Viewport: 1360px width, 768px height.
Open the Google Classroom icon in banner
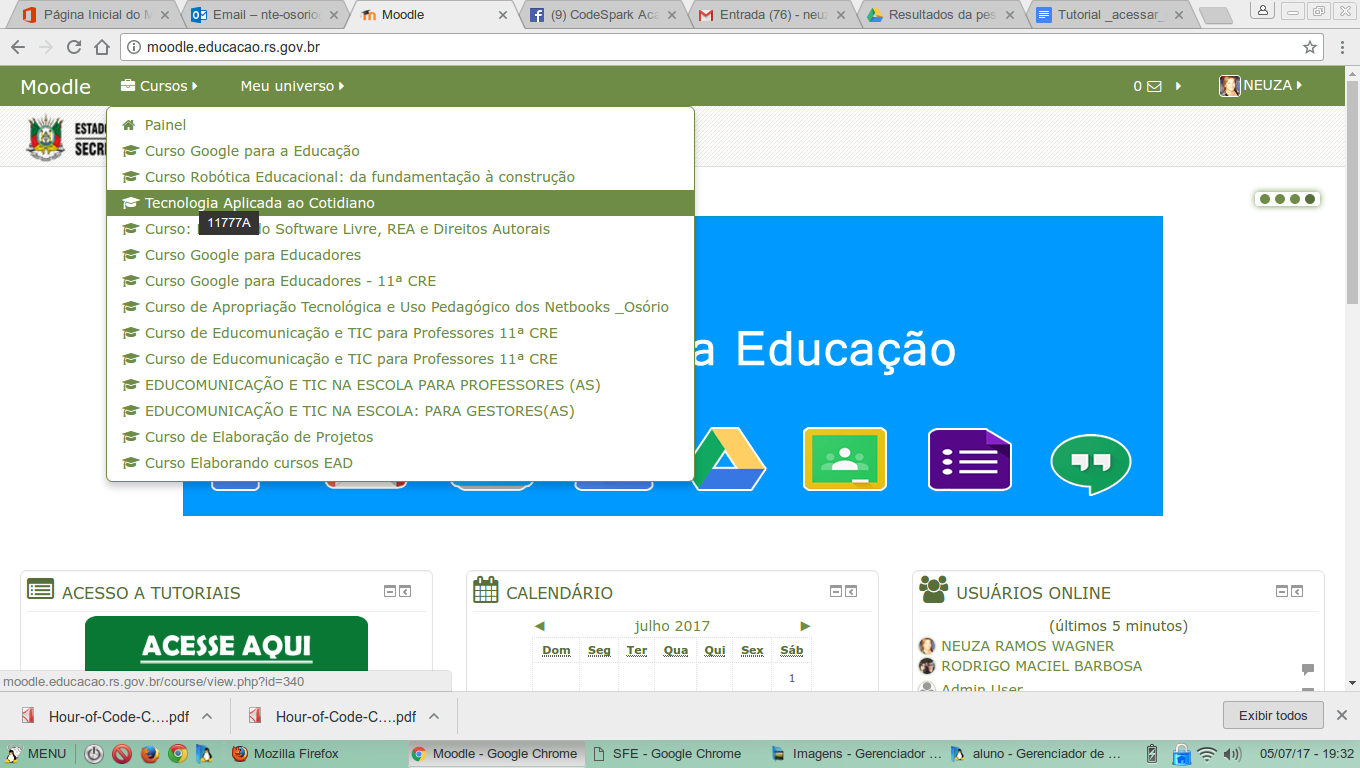(845, 458)
